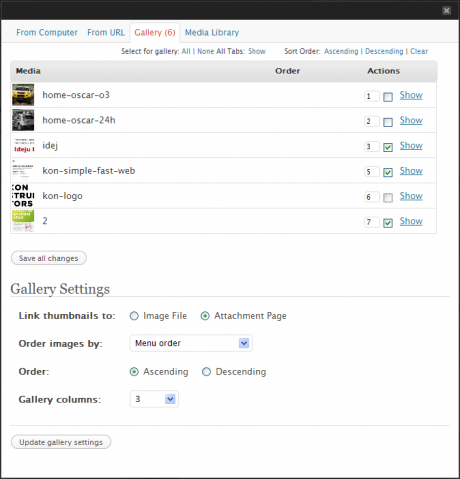Click the kon-simple-fast-web thumbnail
The image size is (460, 479).
tap(23, 170)
